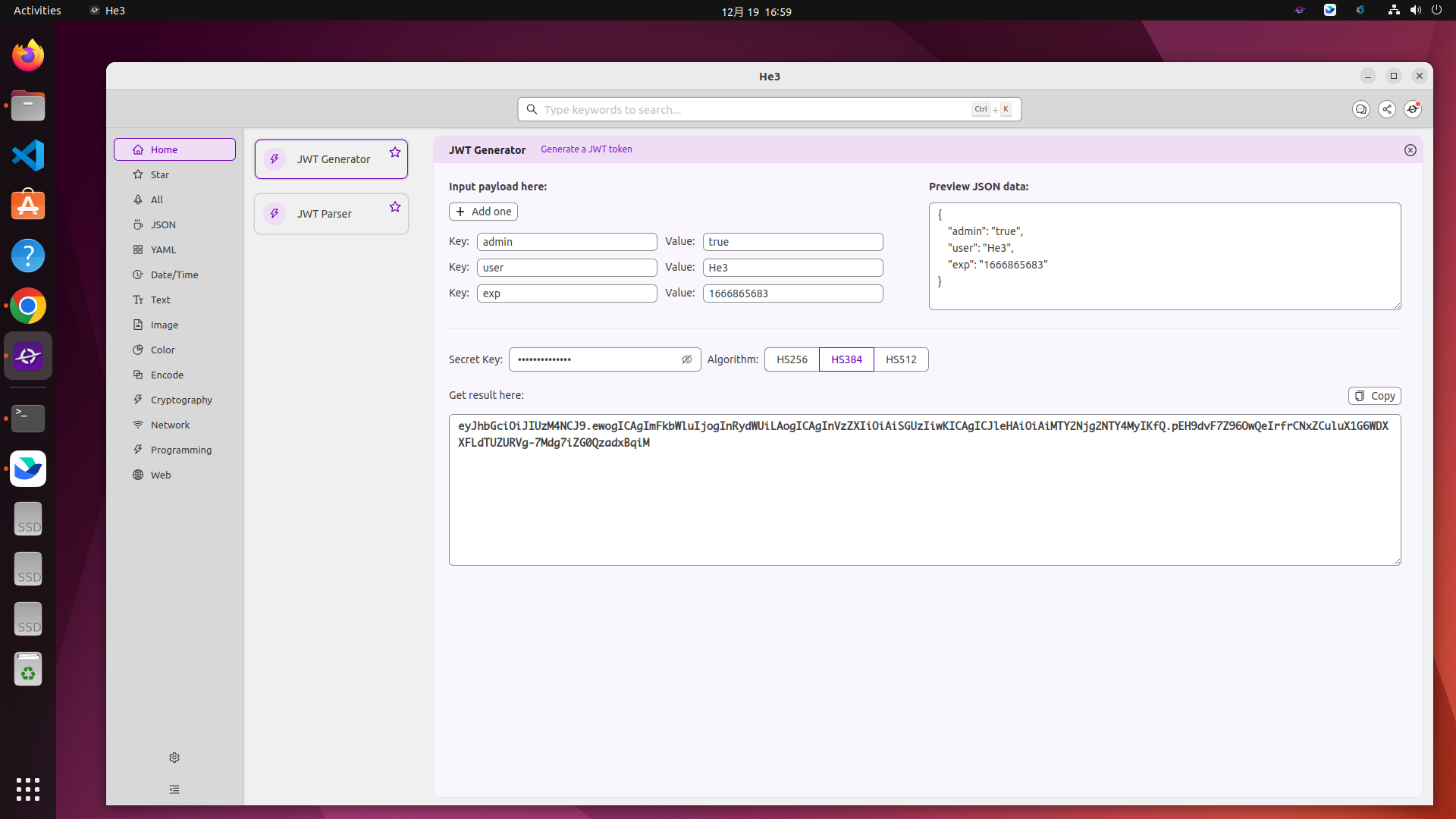The height and width of the screenshot is (819, 1456).
Task: Open the feedback chat bubble icon
Action: click(x=1361, y=109)
